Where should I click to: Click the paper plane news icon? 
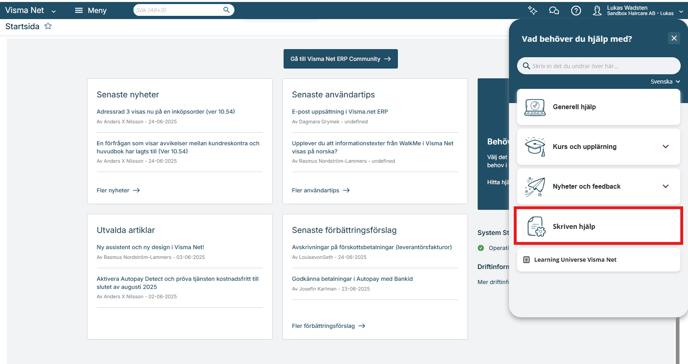point(535,186)
